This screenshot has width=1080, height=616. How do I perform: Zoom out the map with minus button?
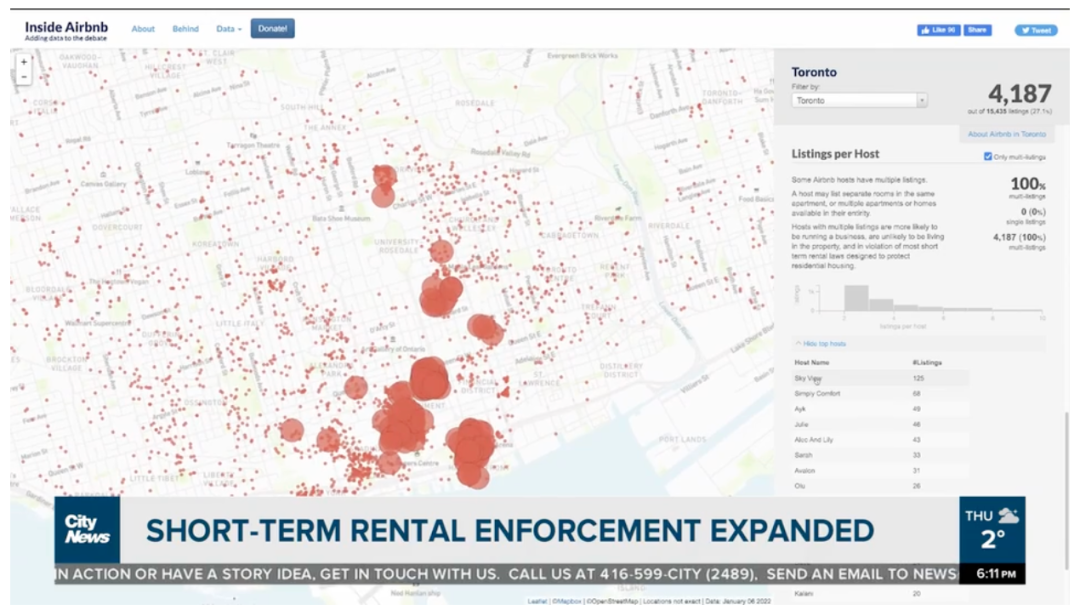coord(23,77)
